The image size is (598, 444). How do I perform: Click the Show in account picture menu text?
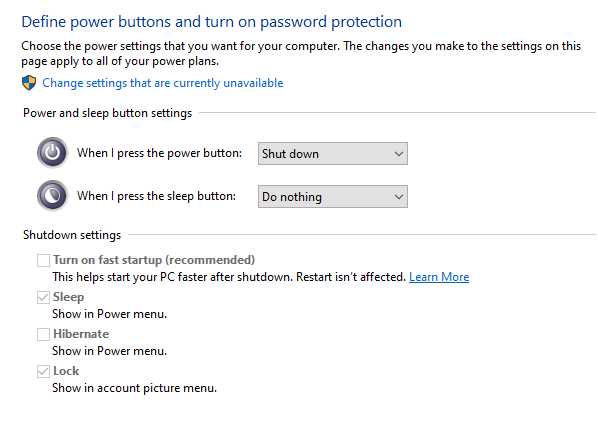pos(134,388)
